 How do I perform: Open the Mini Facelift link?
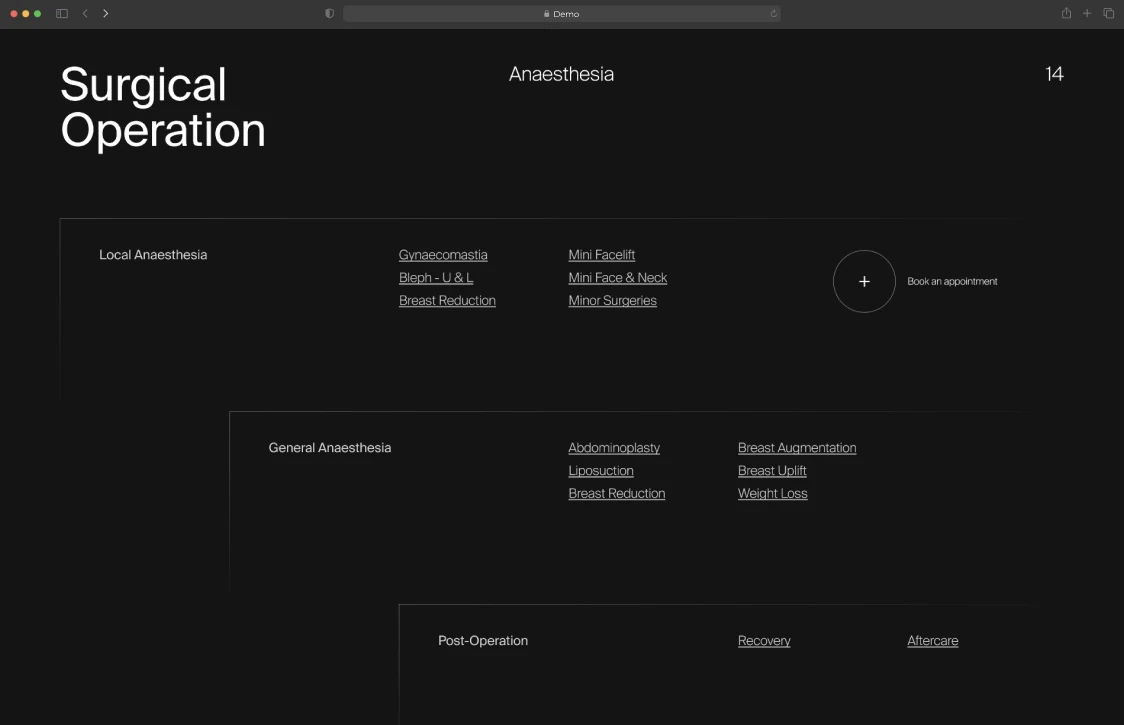601,255
